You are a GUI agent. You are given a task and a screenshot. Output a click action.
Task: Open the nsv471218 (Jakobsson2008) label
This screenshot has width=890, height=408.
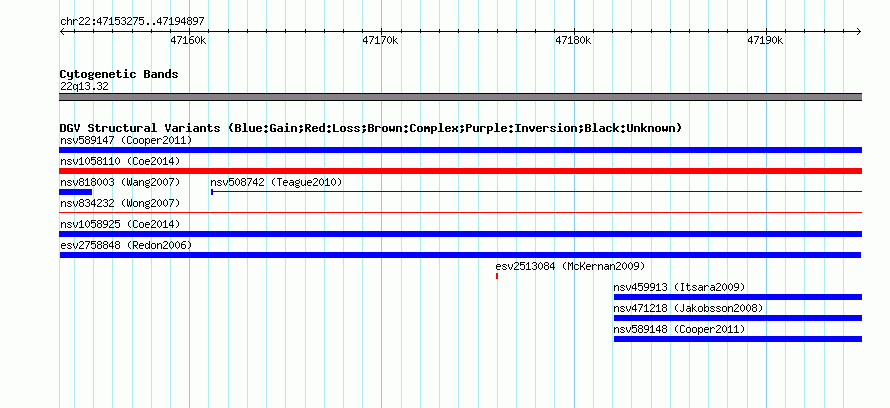(689, 308)
